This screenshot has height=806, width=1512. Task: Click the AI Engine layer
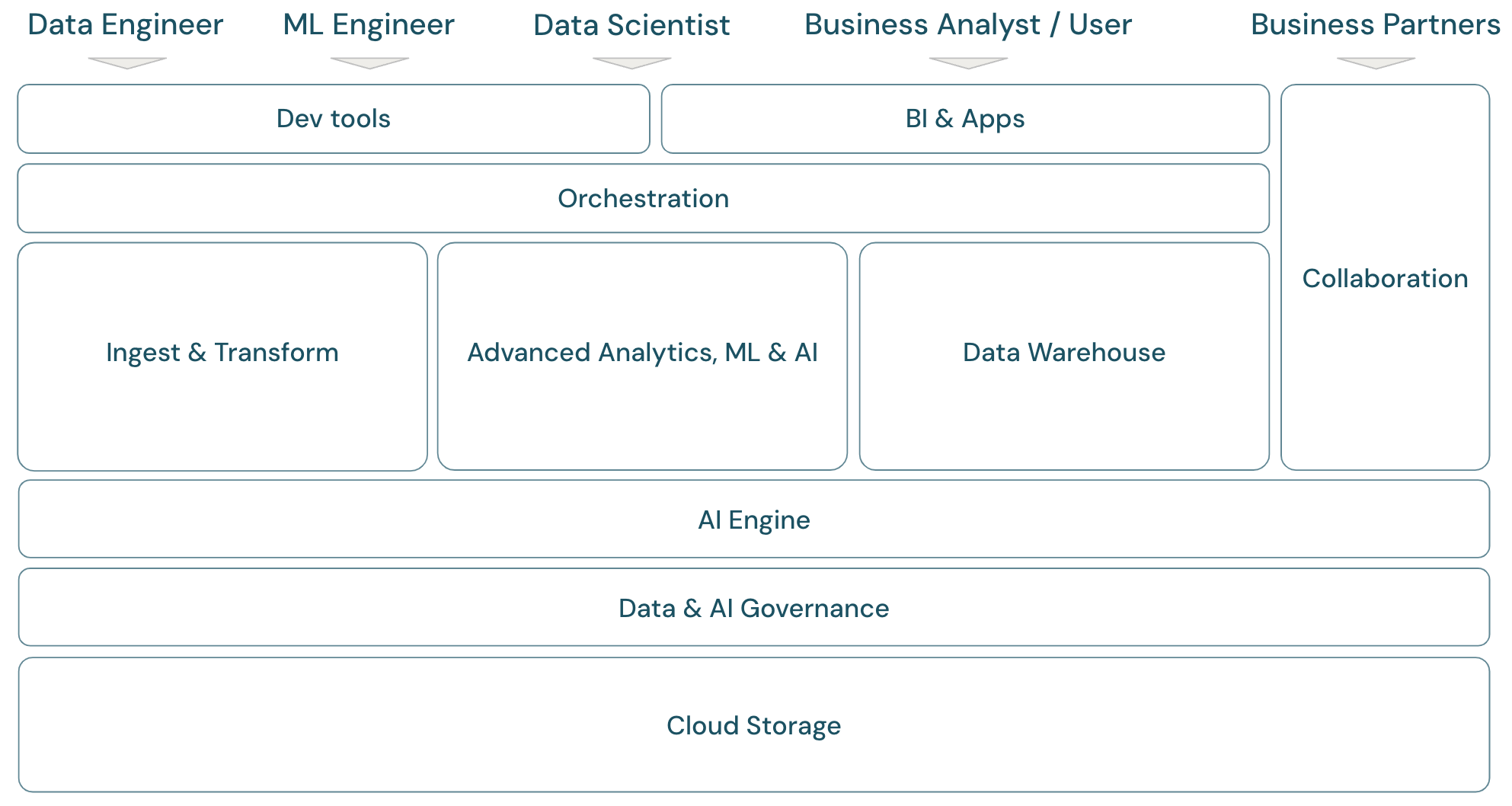point(753,520)
